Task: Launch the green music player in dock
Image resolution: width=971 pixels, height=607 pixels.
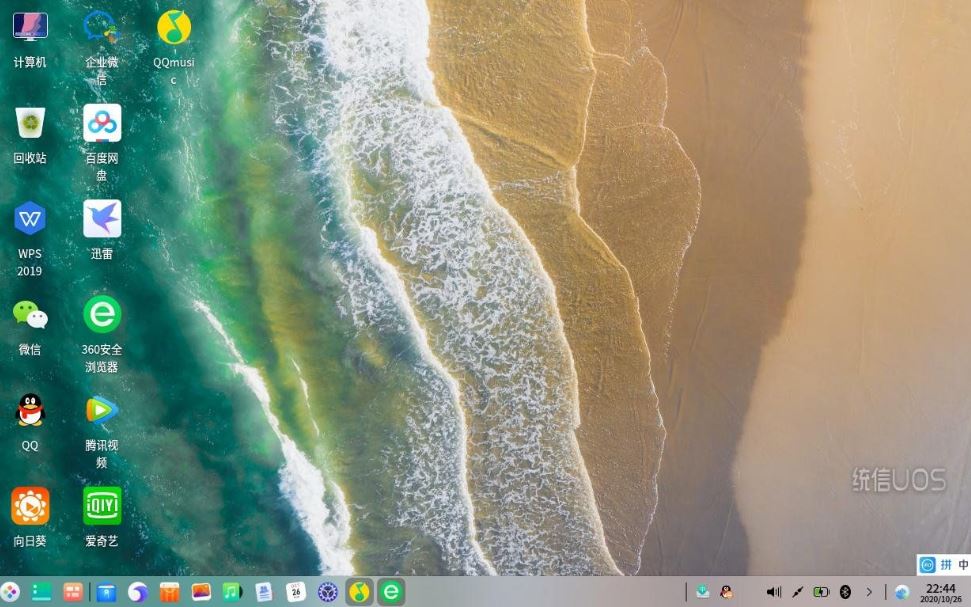Action: [232, 592]
